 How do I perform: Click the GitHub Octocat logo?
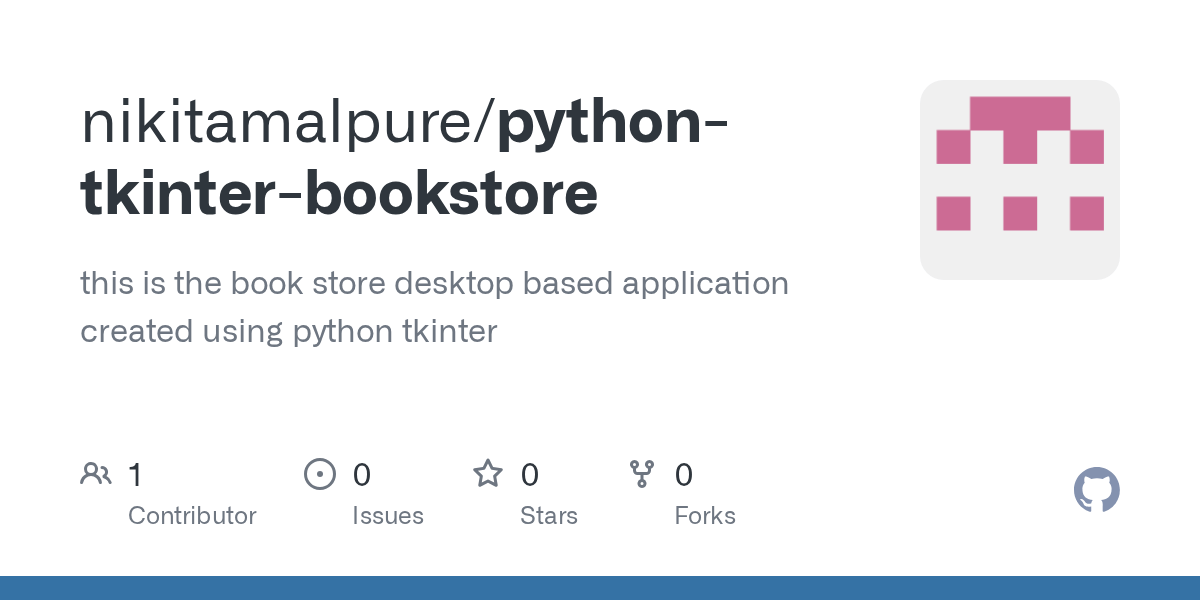click(x=1097, y=490)
